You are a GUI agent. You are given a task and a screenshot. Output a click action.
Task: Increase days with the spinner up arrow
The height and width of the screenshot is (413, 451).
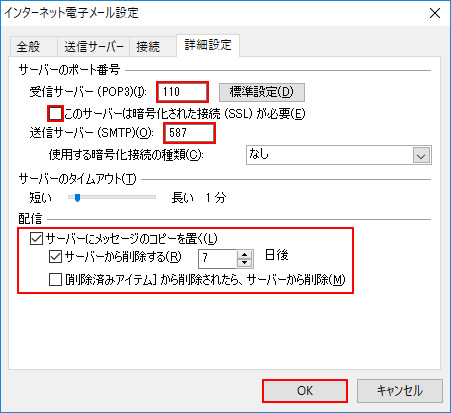click(245, 255)
